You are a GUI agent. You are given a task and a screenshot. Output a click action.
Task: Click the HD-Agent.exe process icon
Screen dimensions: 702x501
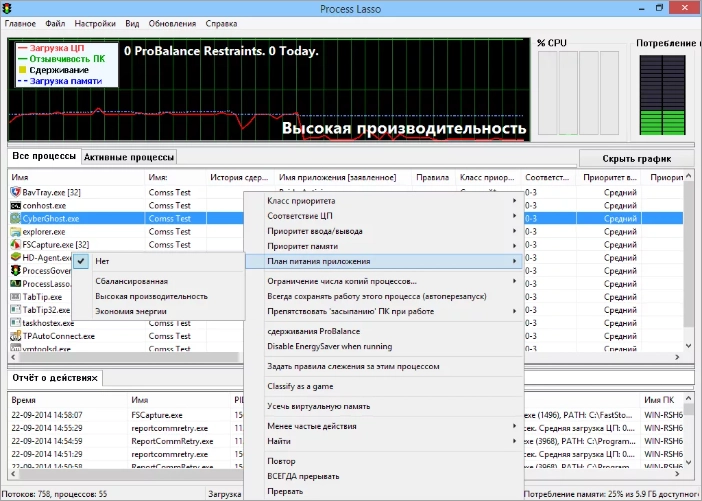click(x=16, y=257)
